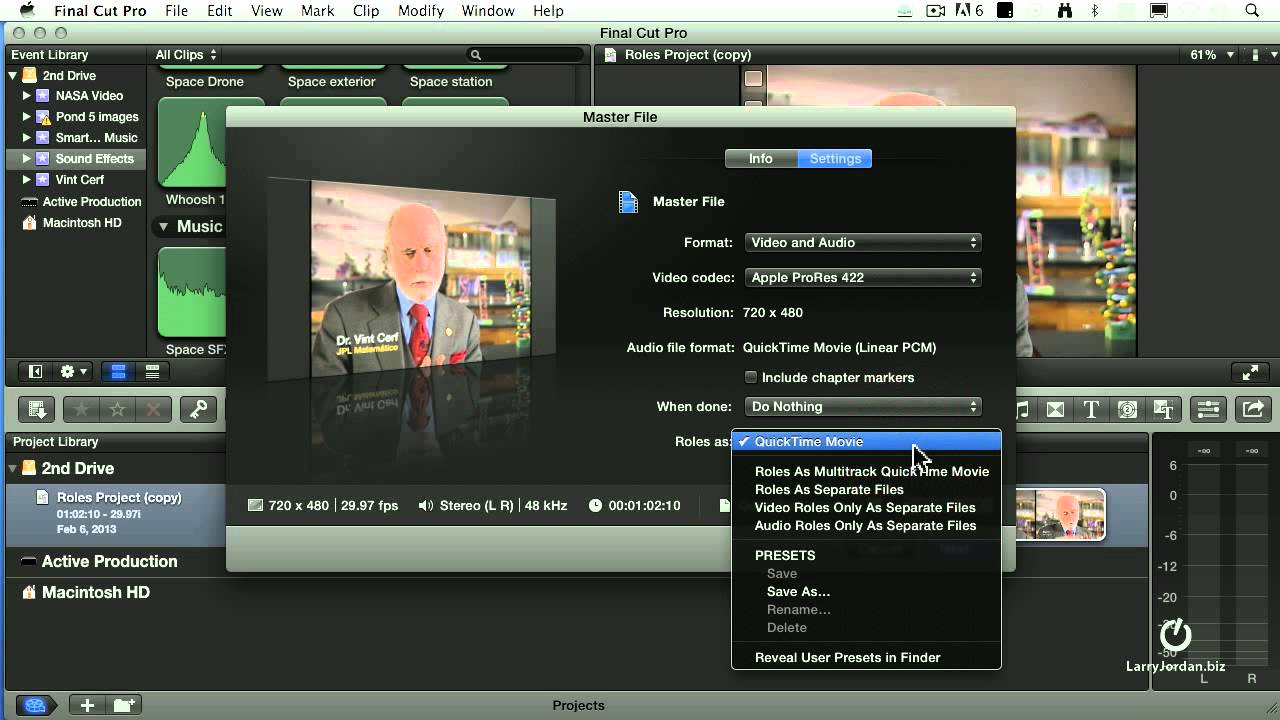
Task: Switch to the Settings tab
Action: [x=835, y=158]
